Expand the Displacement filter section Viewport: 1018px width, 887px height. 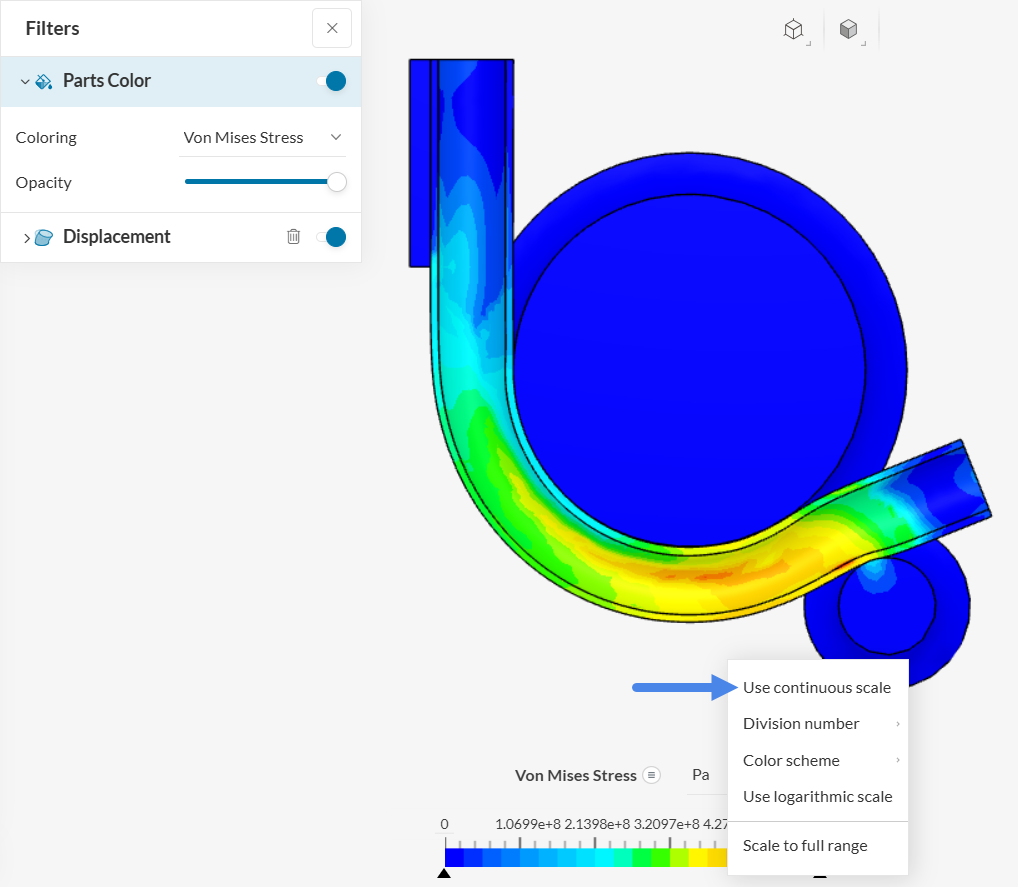coord(26,237)
